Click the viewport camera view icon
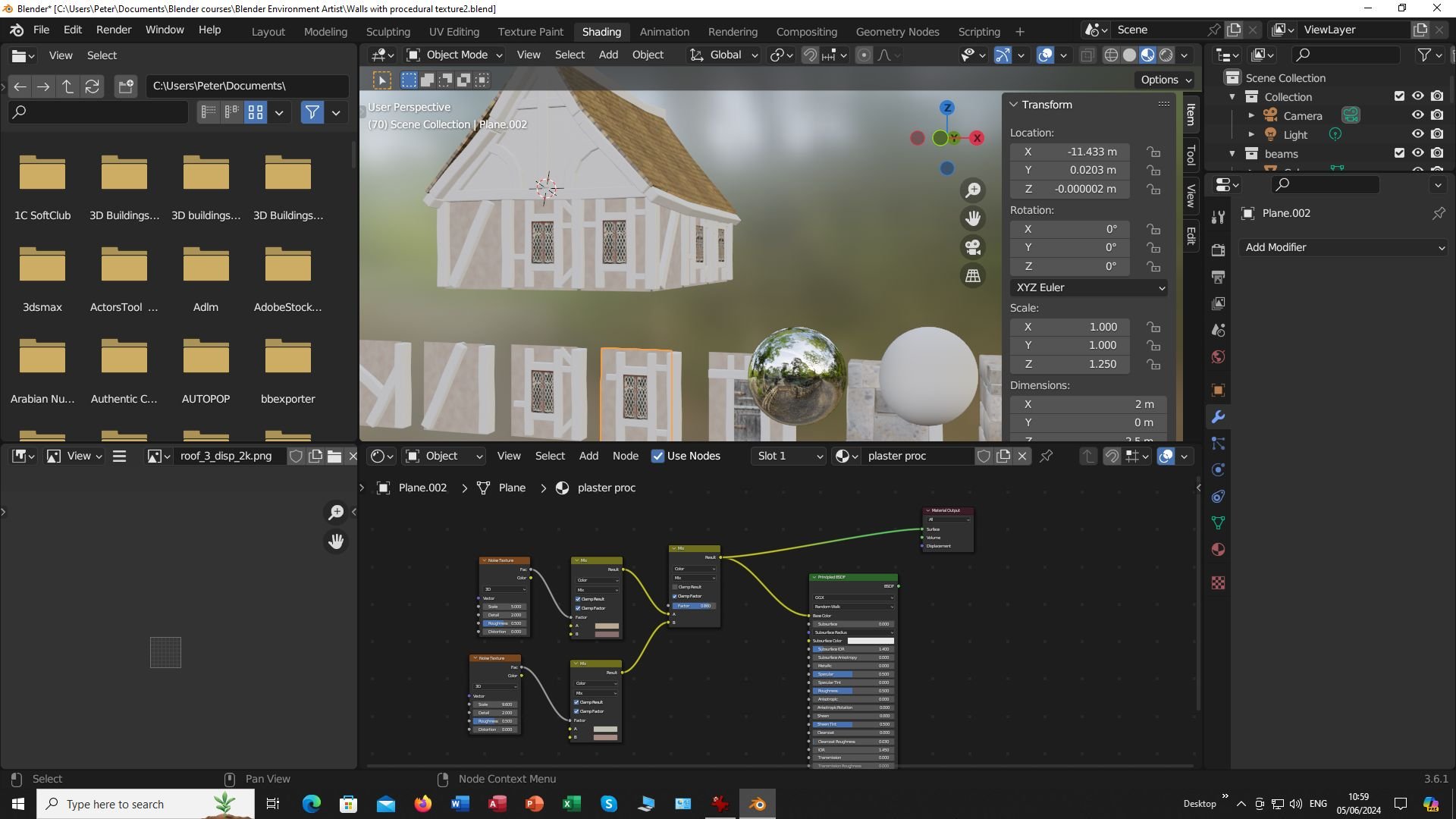Viewport: 1456px width, 819px height. pyautogui.click(x=973, y=247)
